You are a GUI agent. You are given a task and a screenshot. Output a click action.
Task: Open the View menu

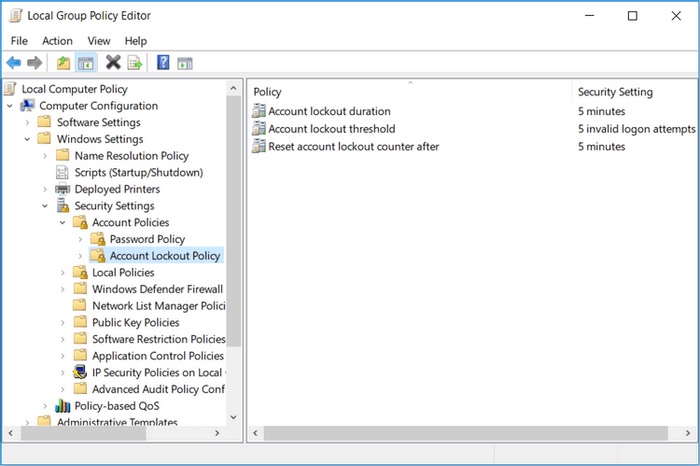click(x=99, y=41)
